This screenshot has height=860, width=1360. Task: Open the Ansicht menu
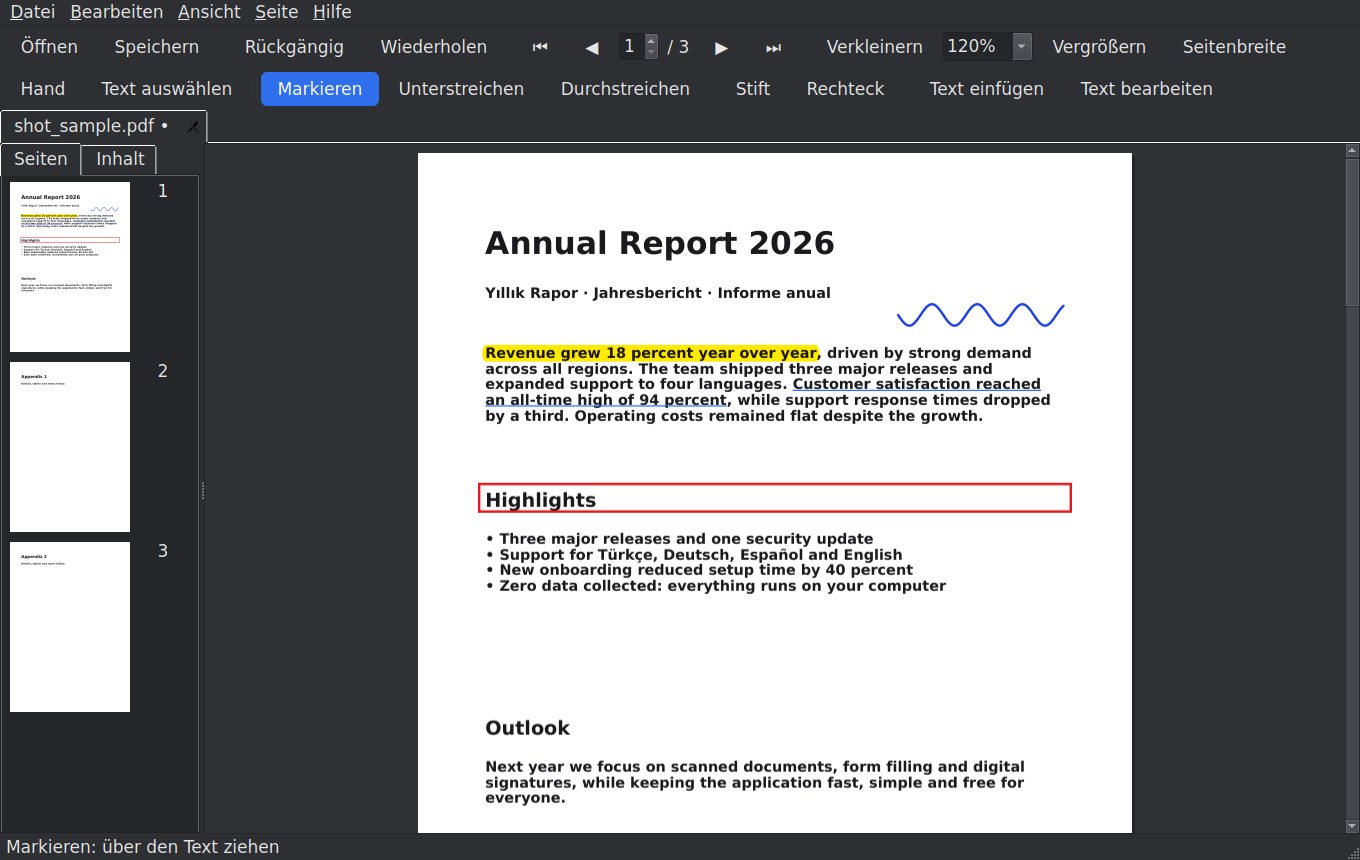tap(209, 12)
